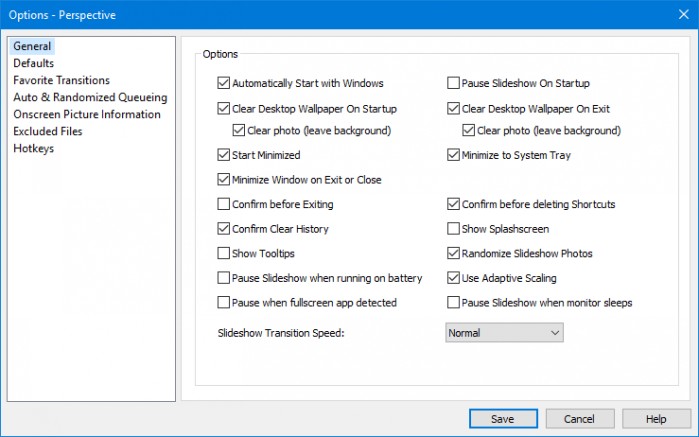699x437 pixels.
Task: Go to Auto & Randomized Queueing page
Action: point(90,97)
